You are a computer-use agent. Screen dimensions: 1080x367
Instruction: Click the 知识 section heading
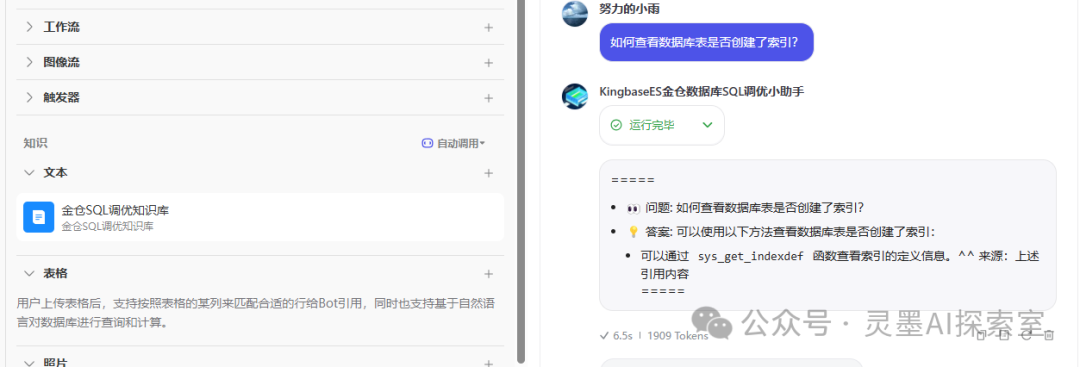tap(35, 143)
